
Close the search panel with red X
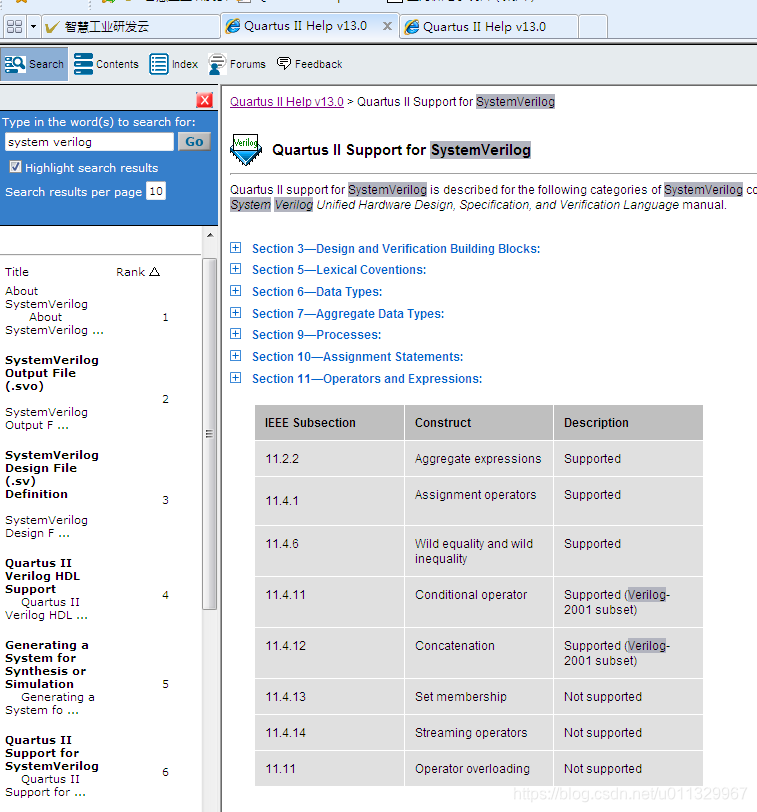(205, 100)
